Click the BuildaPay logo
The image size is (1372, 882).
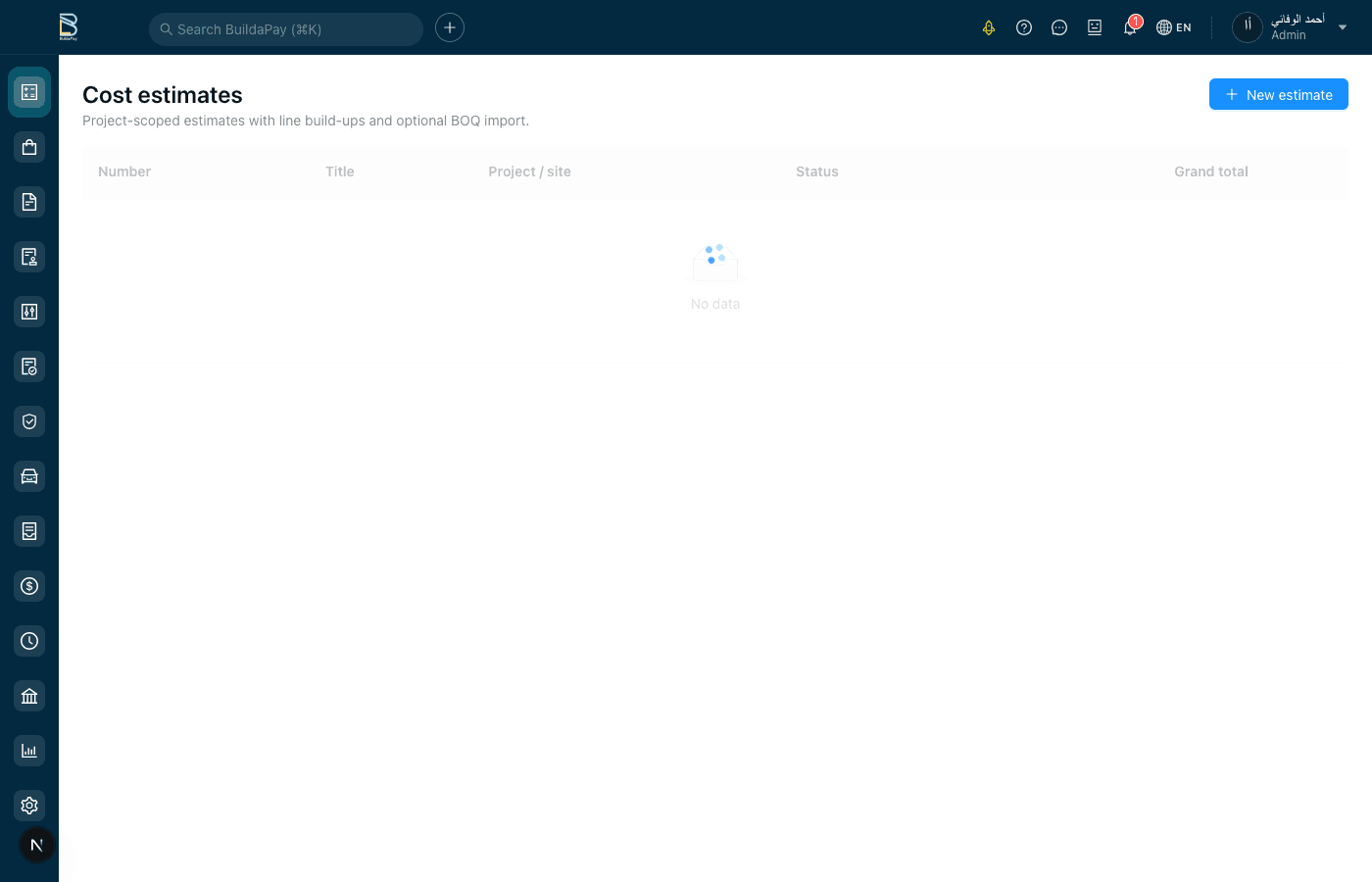pyautogui.click(x=69, y=26)
